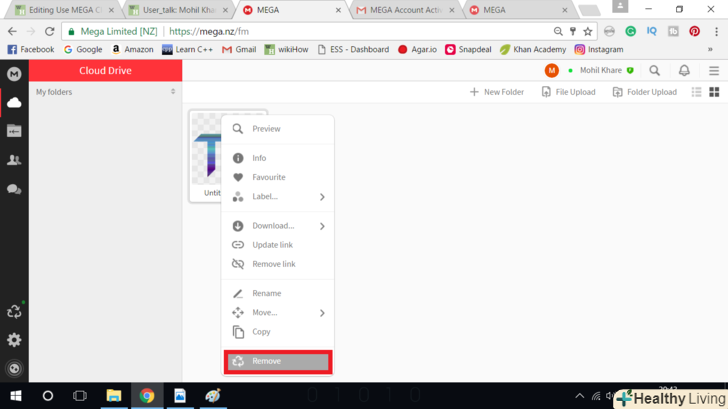Expand the Label submenu arrow
The width and height of the screenshot is (728, 409).
pos(322,197)
